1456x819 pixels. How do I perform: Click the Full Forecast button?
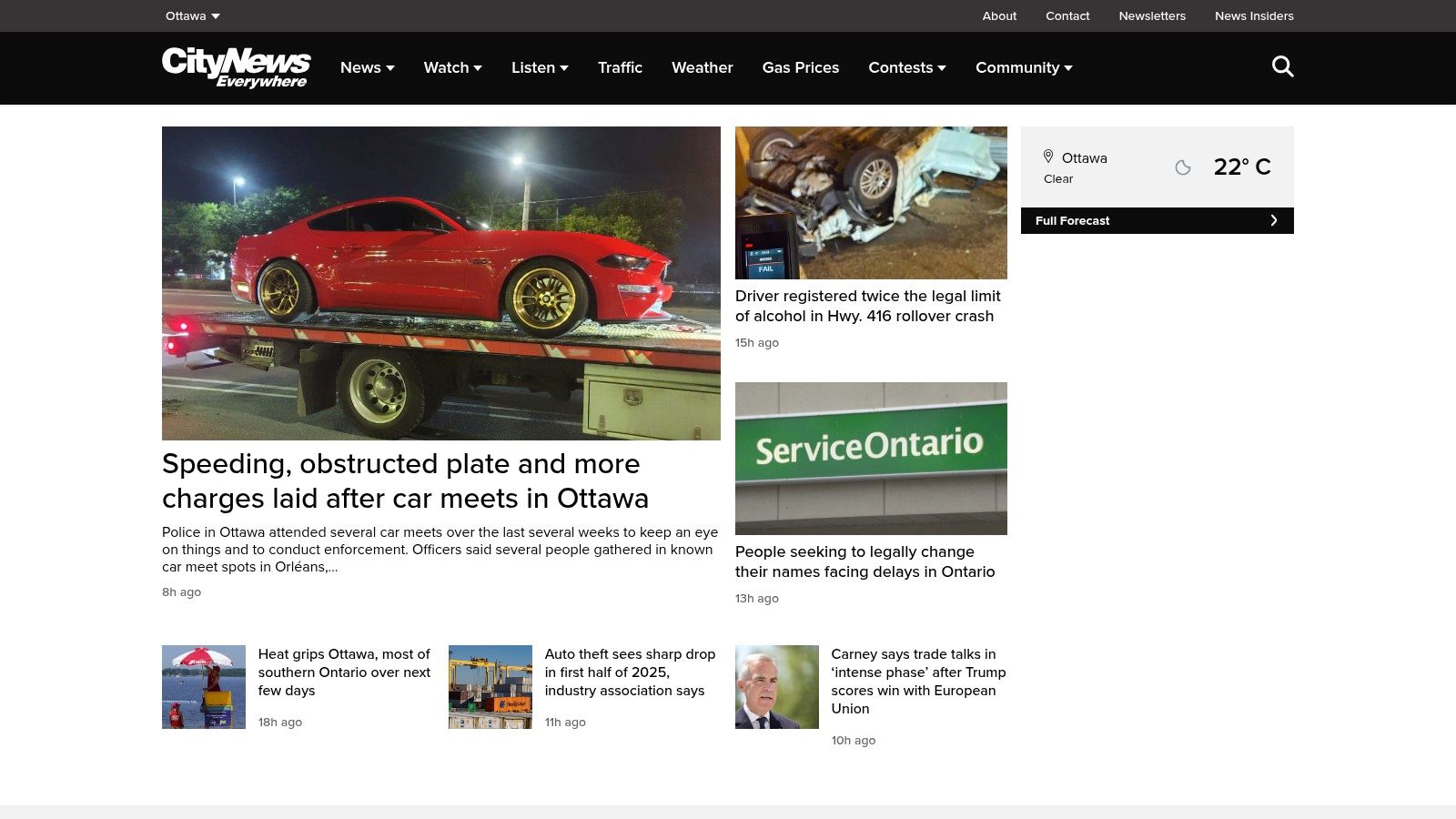(1073, 220)
